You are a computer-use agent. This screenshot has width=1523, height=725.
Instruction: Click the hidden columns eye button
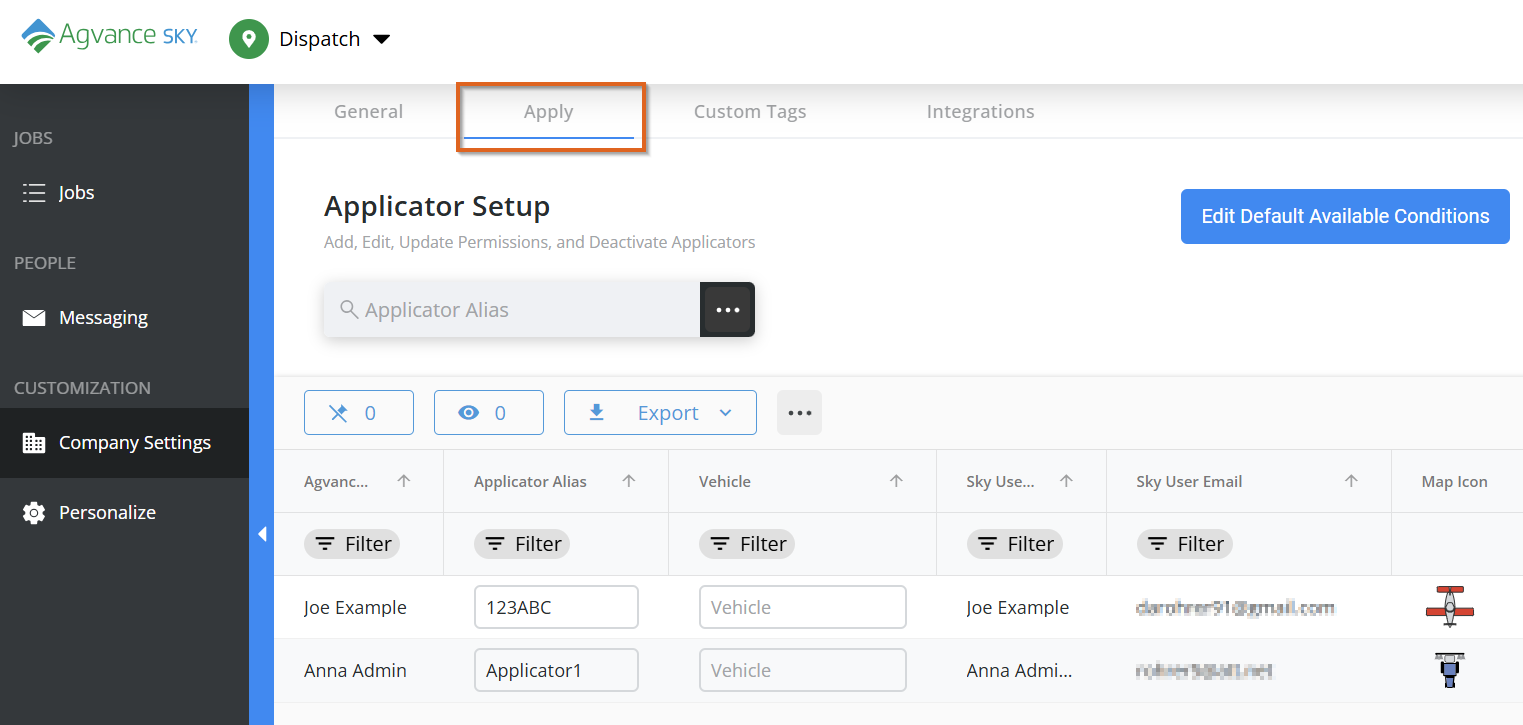(489, 413)
